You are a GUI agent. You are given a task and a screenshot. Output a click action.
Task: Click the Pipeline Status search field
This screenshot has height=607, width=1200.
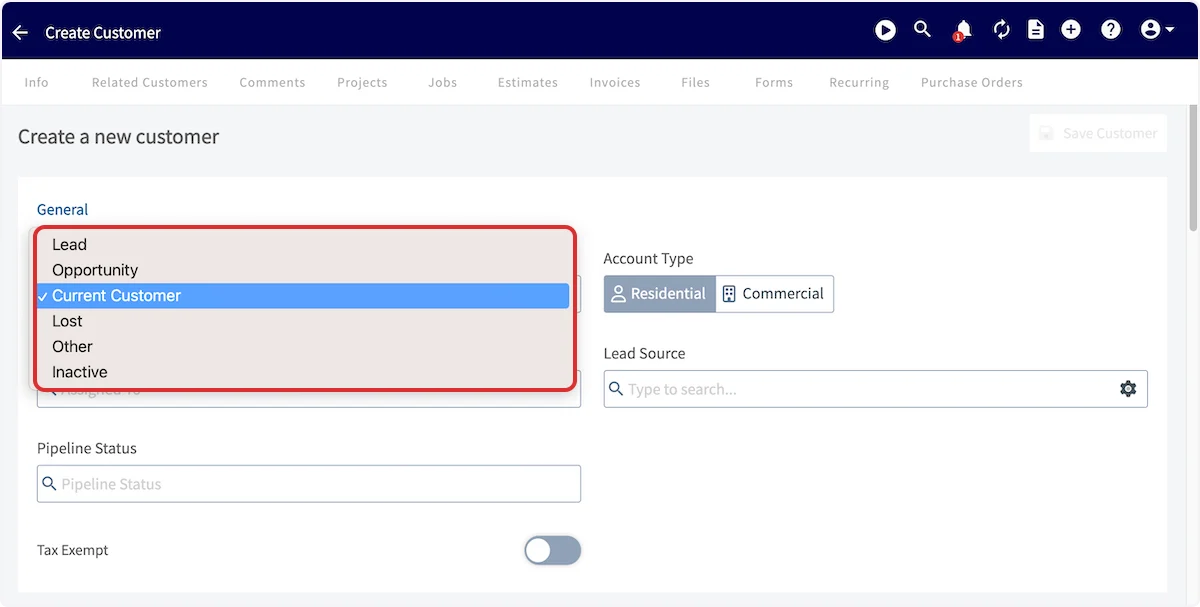(x=309, y=484)
